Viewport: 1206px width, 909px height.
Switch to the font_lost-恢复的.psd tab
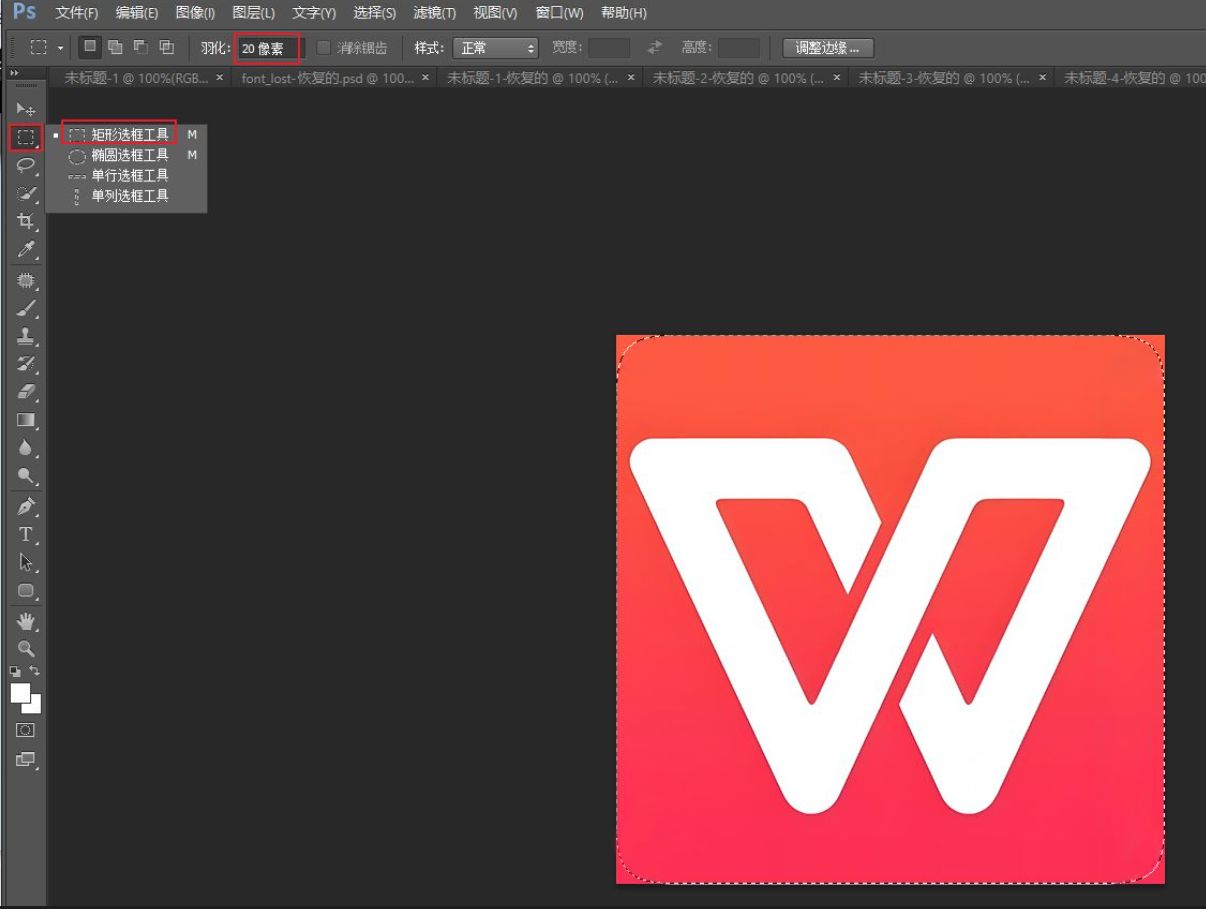tap(327, 78)
